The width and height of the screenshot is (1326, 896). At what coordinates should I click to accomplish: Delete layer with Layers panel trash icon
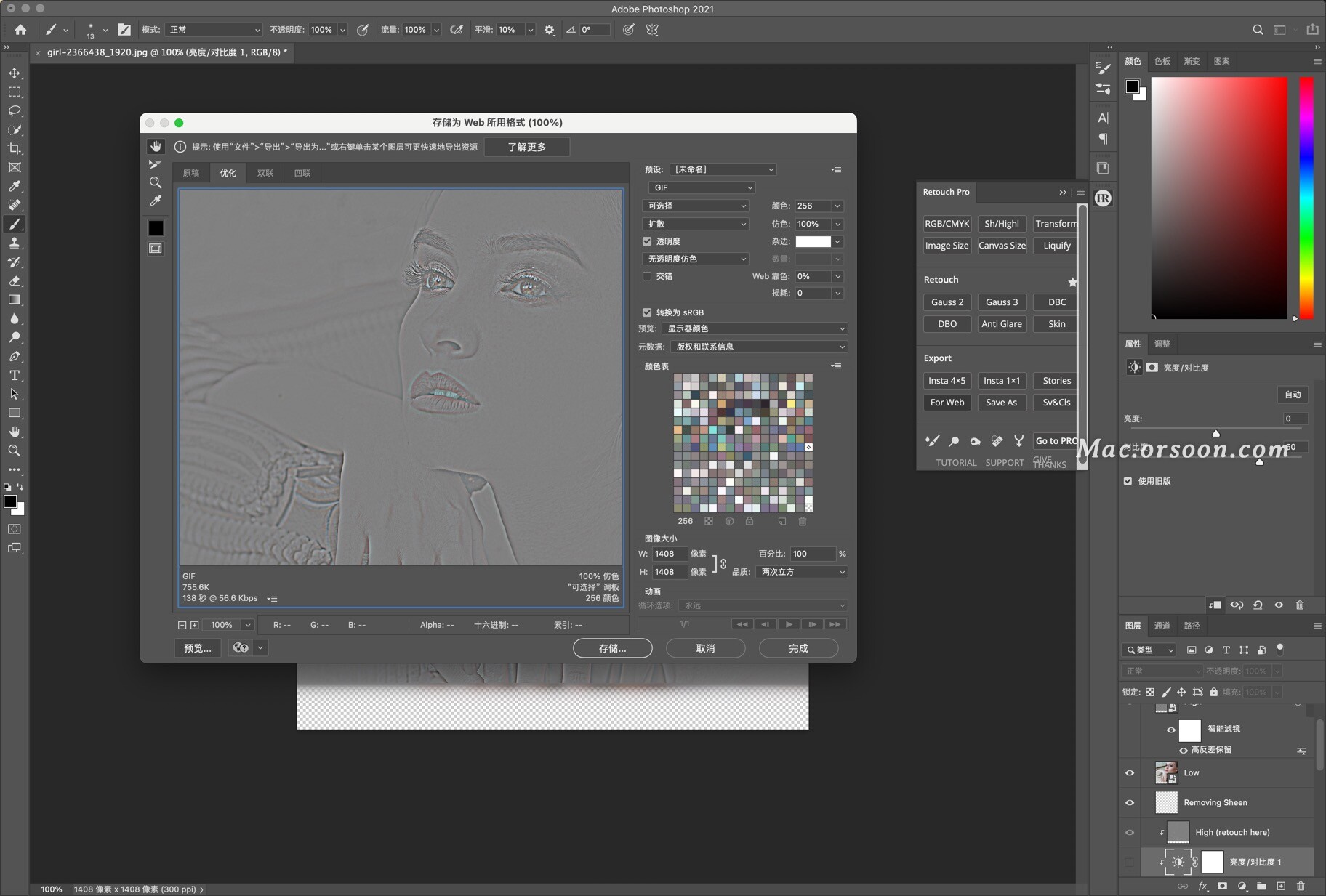pos(1301,886)
